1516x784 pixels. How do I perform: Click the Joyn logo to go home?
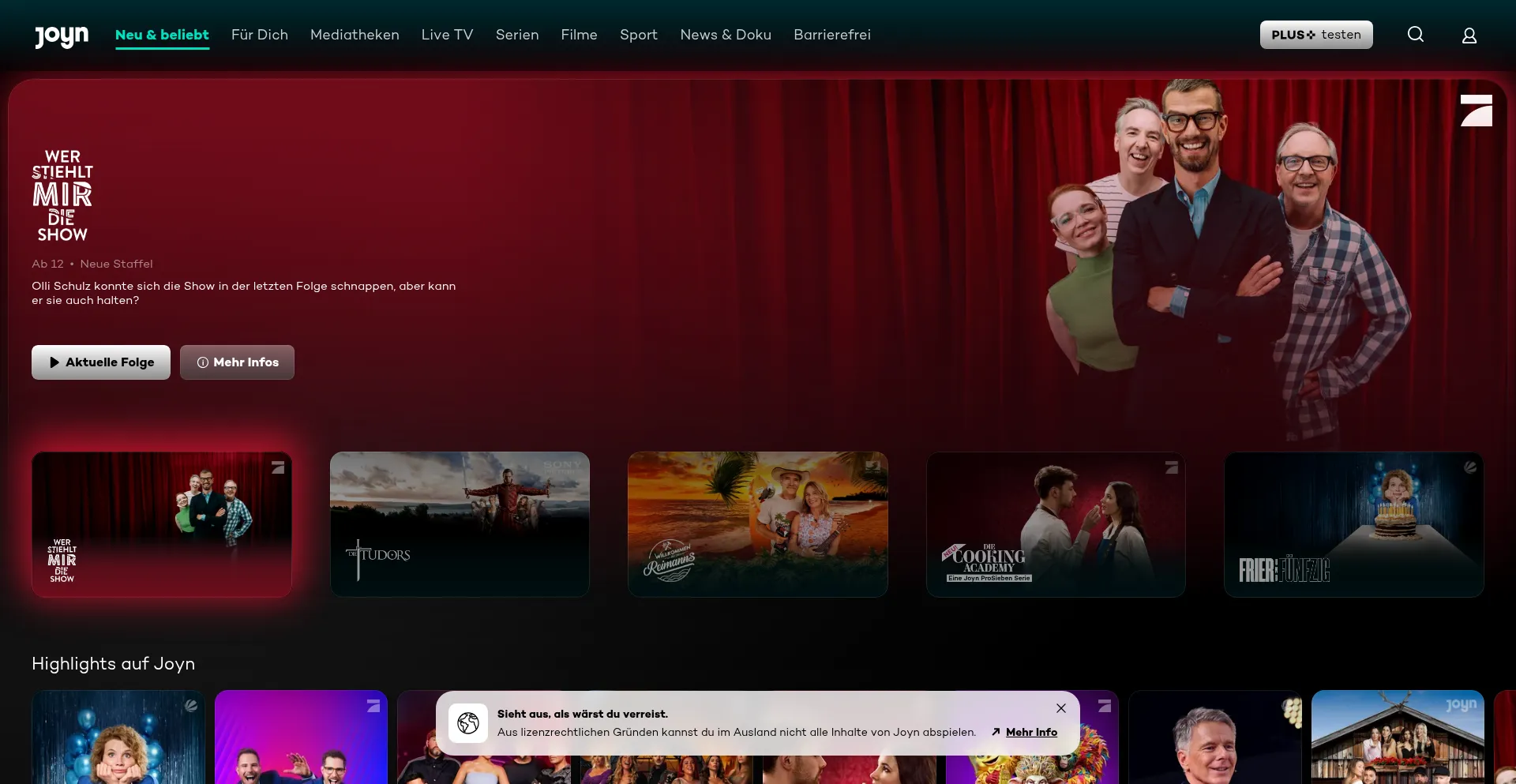coord(62,36)
